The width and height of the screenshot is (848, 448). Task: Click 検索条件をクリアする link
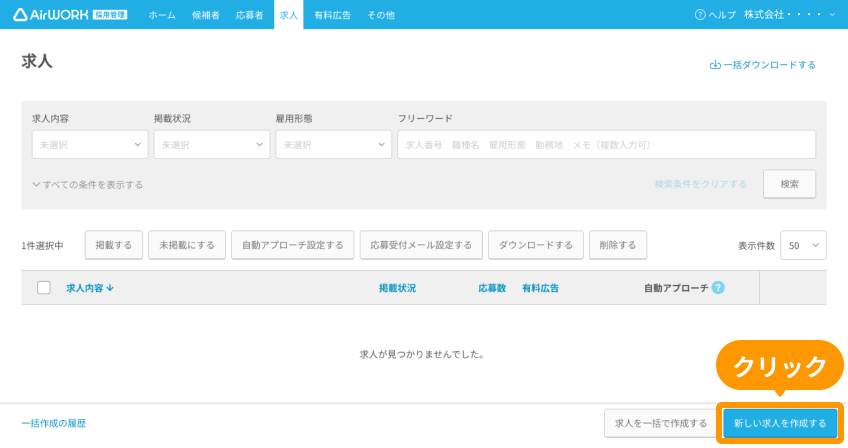click(x=700, y=184)
